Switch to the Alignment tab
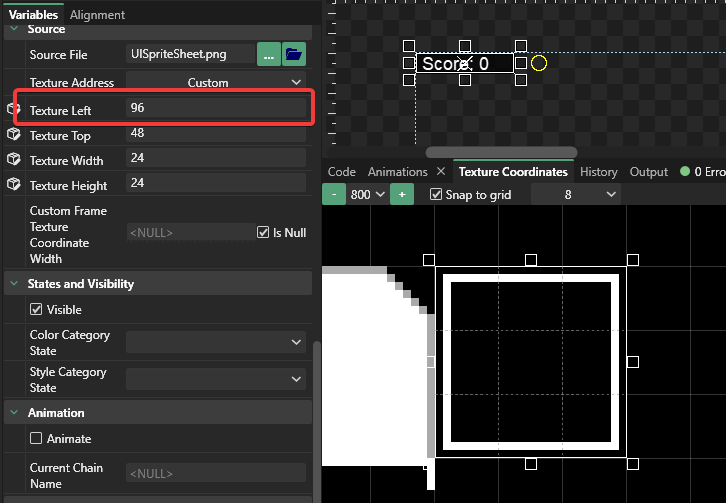This screenshot has width=726, height=503. coord(98,15)
